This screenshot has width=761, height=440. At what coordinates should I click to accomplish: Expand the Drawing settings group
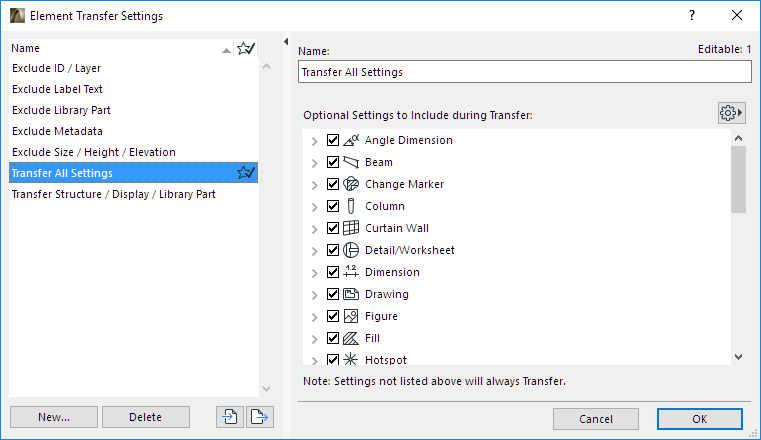pyautogui.click(x=314, y=295)
